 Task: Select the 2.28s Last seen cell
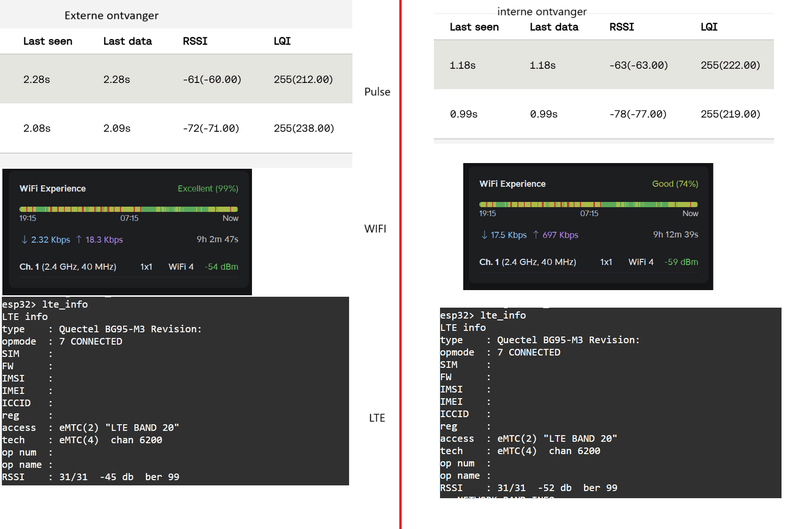tap(36, 80)
